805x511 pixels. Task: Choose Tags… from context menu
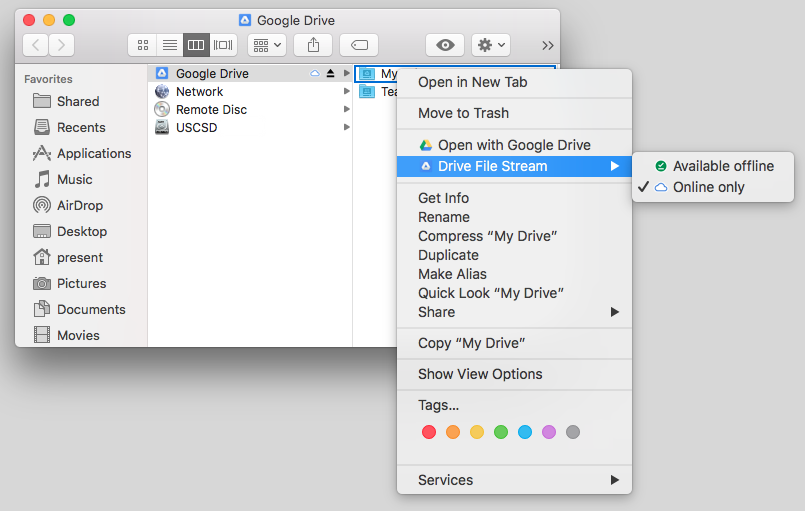514,405
